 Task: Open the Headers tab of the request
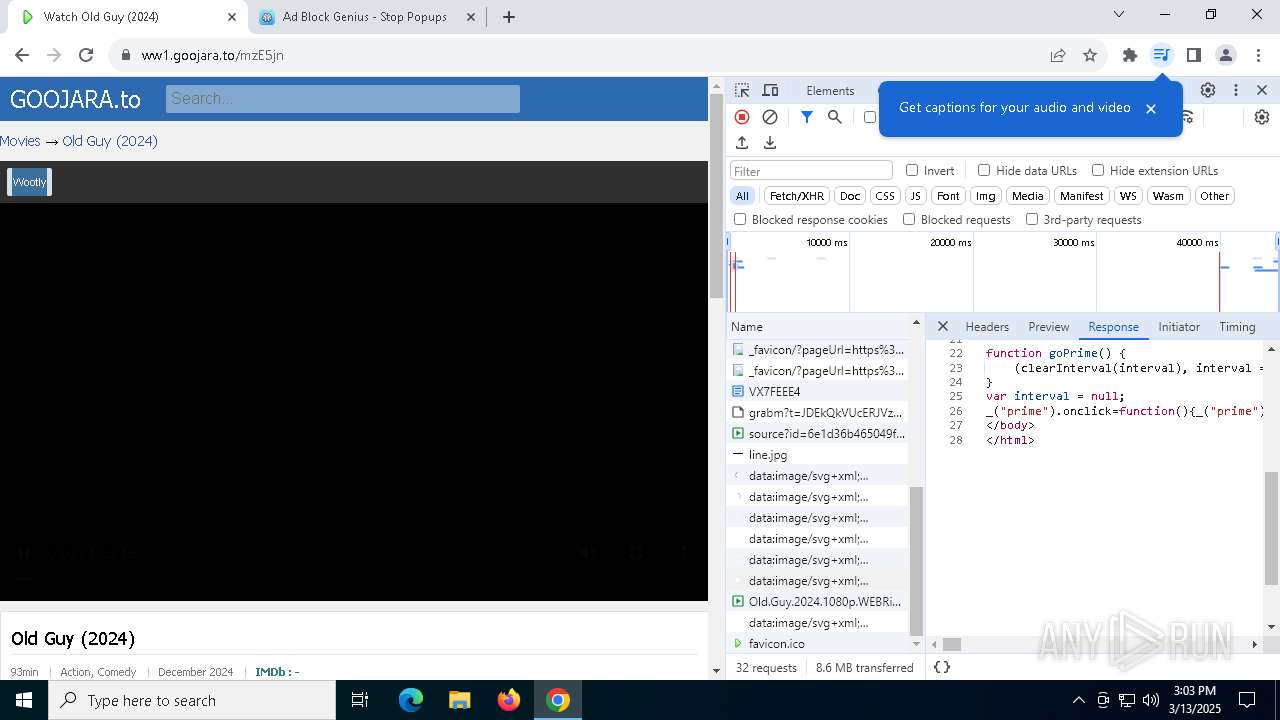[x=987, y=327]
